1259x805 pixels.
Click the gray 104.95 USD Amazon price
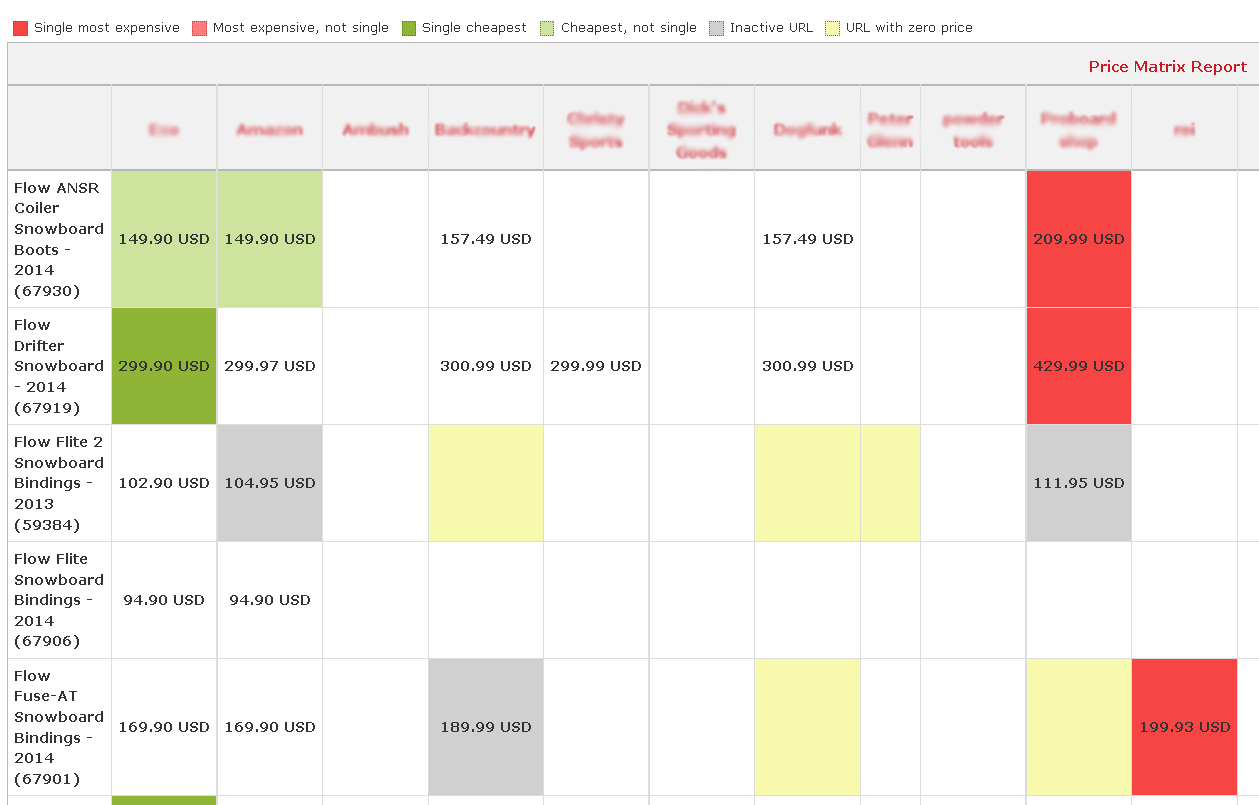[270, 483]
